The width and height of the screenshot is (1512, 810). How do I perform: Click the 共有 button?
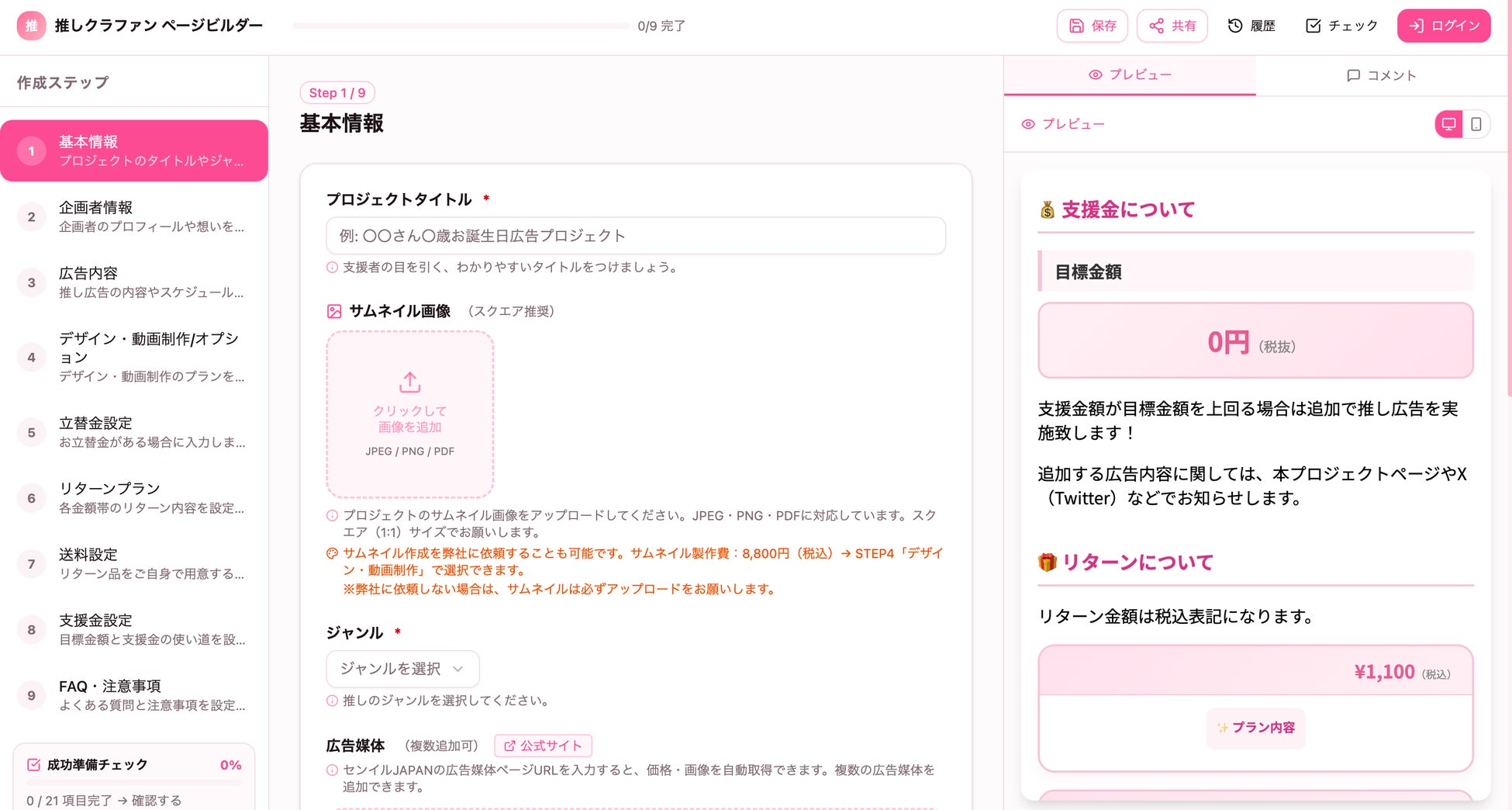tap(1172, 26)
